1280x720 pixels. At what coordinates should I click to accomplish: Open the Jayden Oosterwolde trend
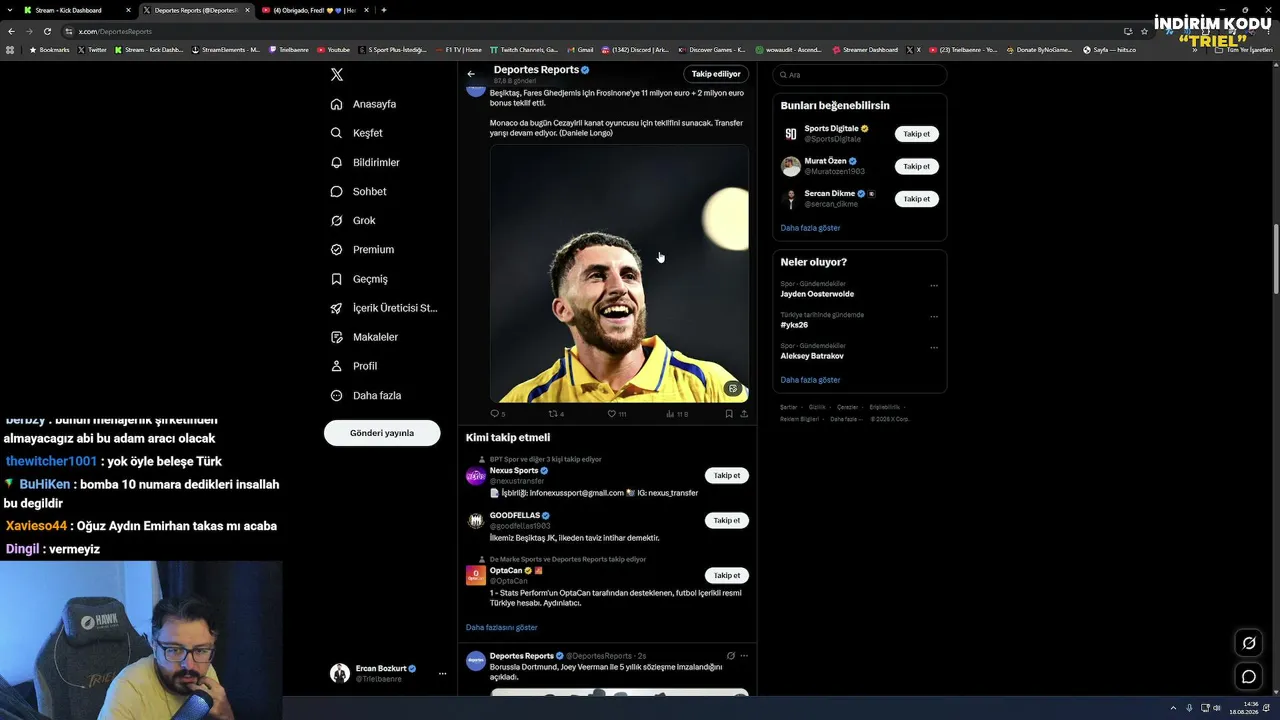817,294
